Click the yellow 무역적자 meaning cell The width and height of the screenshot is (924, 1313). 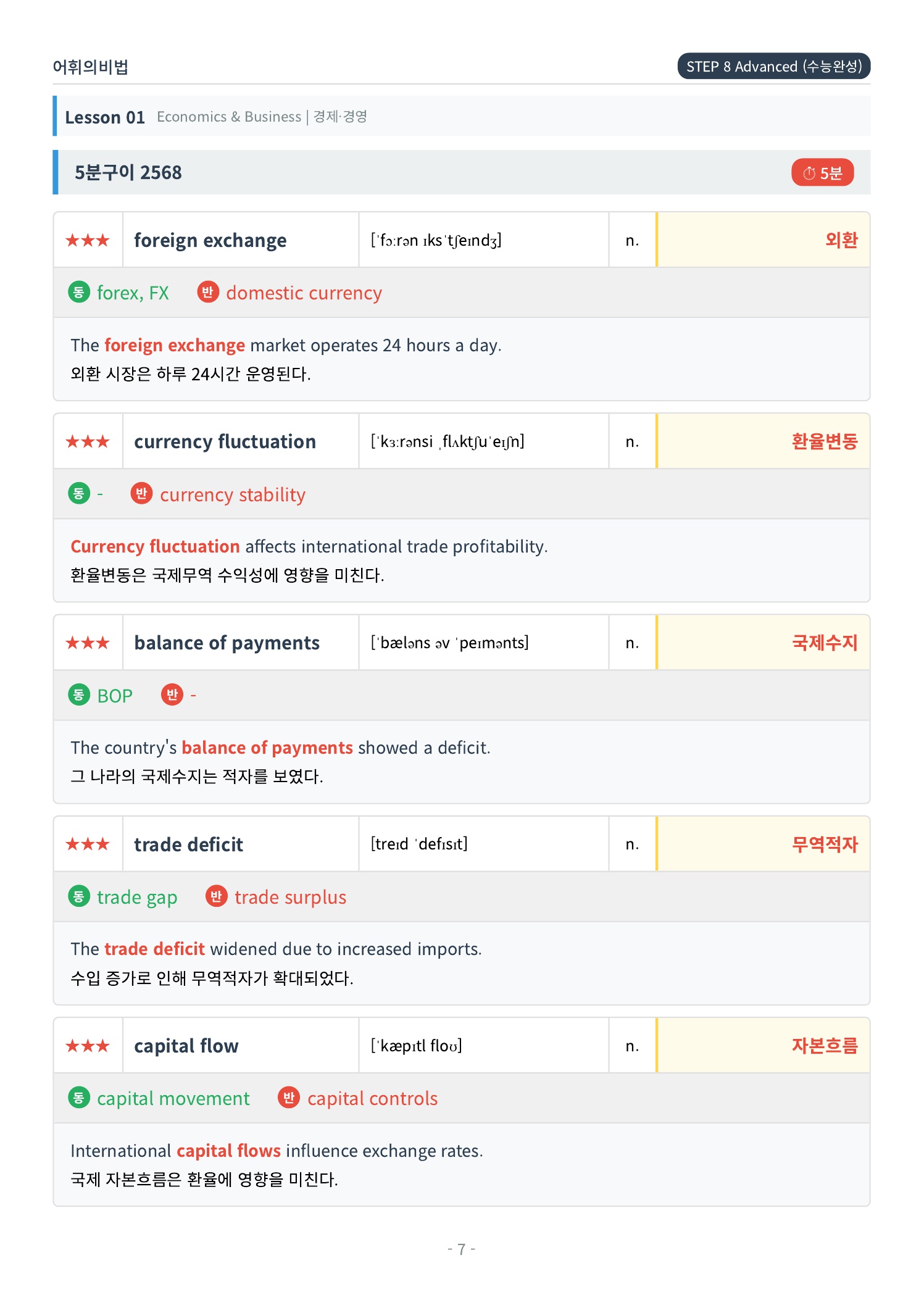[763, 844]
